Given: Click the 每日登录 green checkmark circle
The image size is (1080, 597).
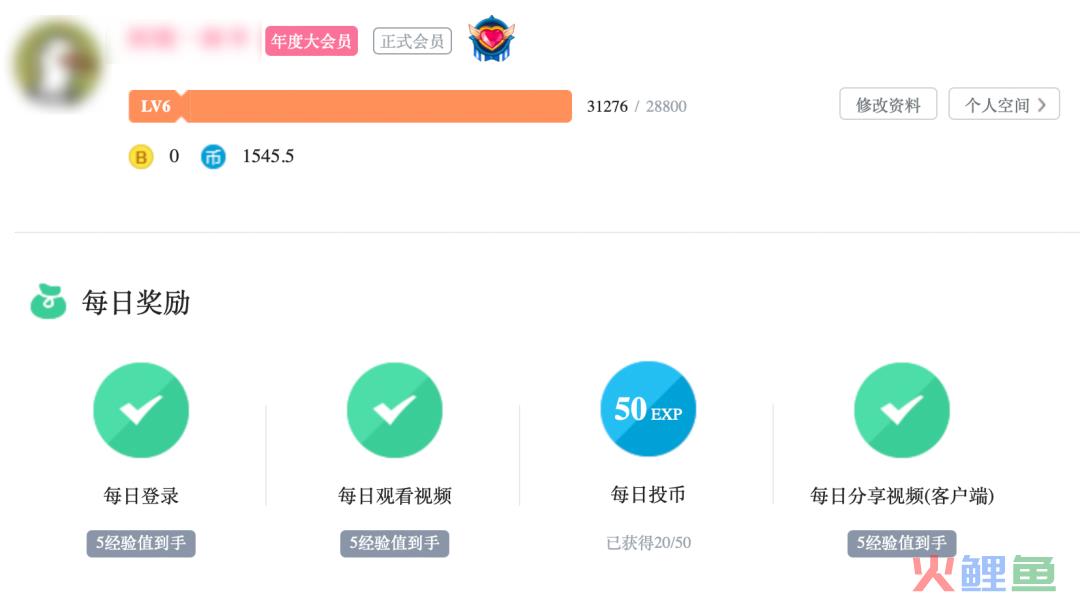Looking at the screenshot, I should 141,410.
